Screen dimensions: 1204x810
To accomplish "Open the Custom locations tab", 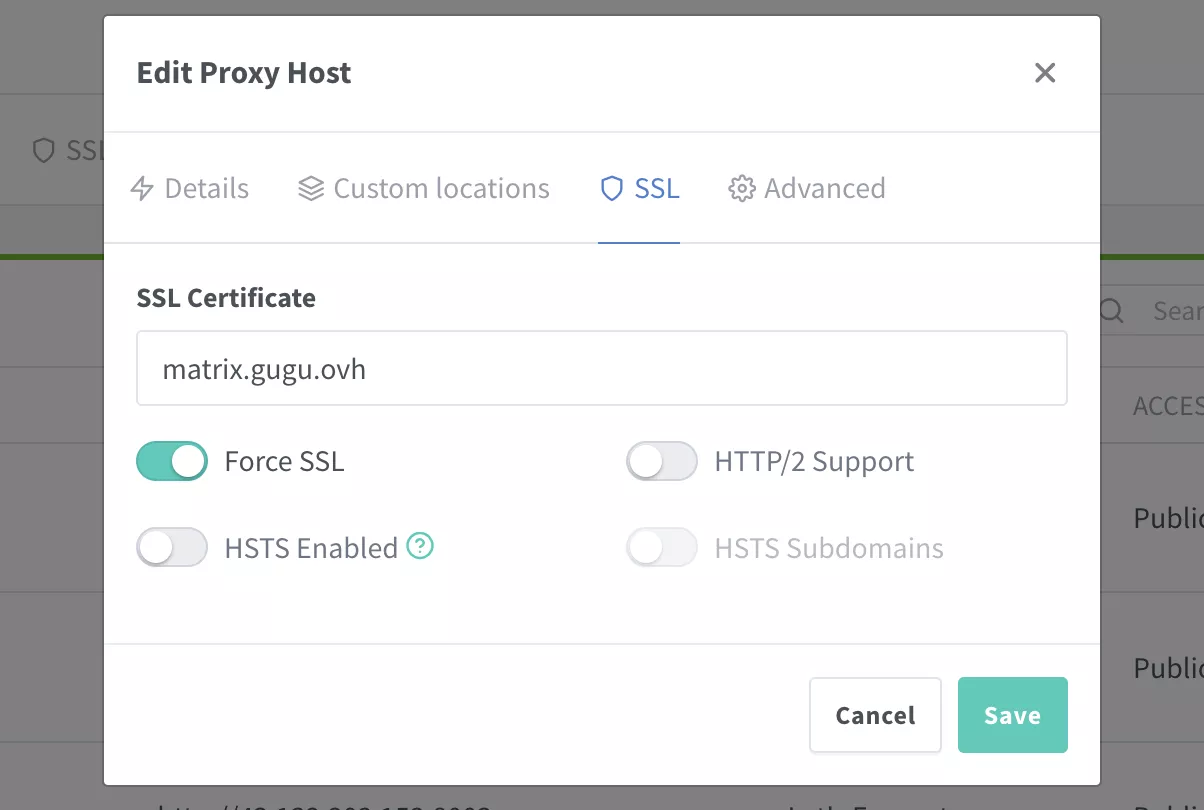I will 441,188.
